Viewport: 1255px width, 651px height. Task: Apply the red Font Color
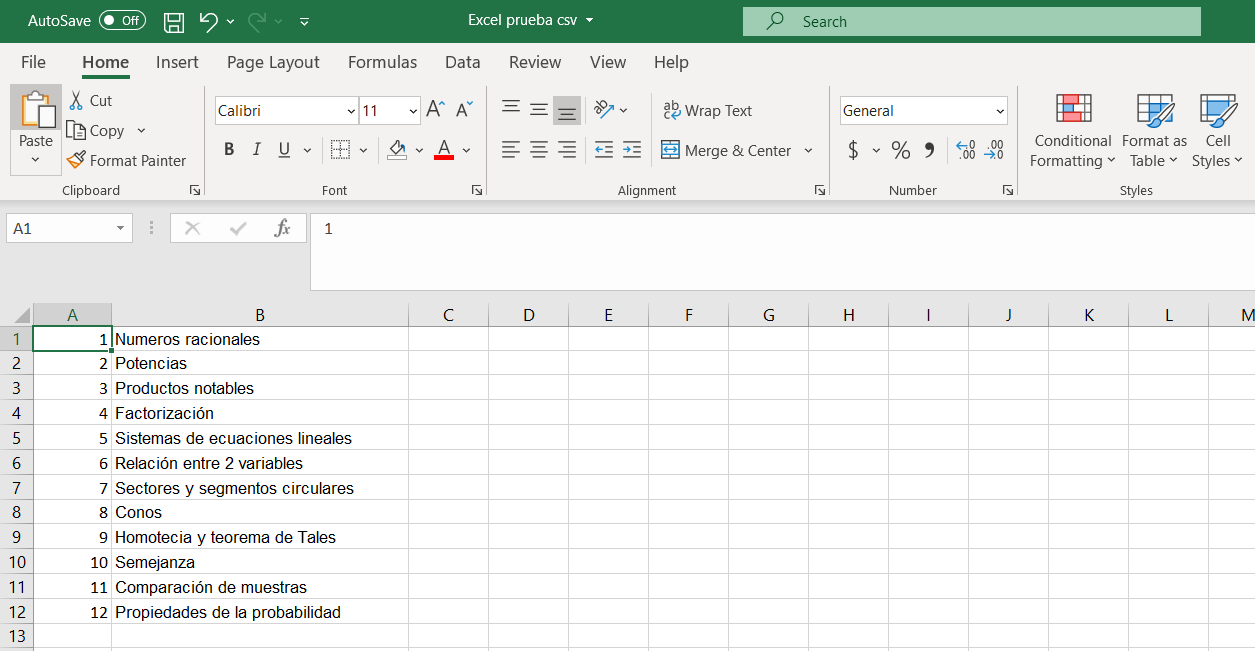click(x=444, y=150)
